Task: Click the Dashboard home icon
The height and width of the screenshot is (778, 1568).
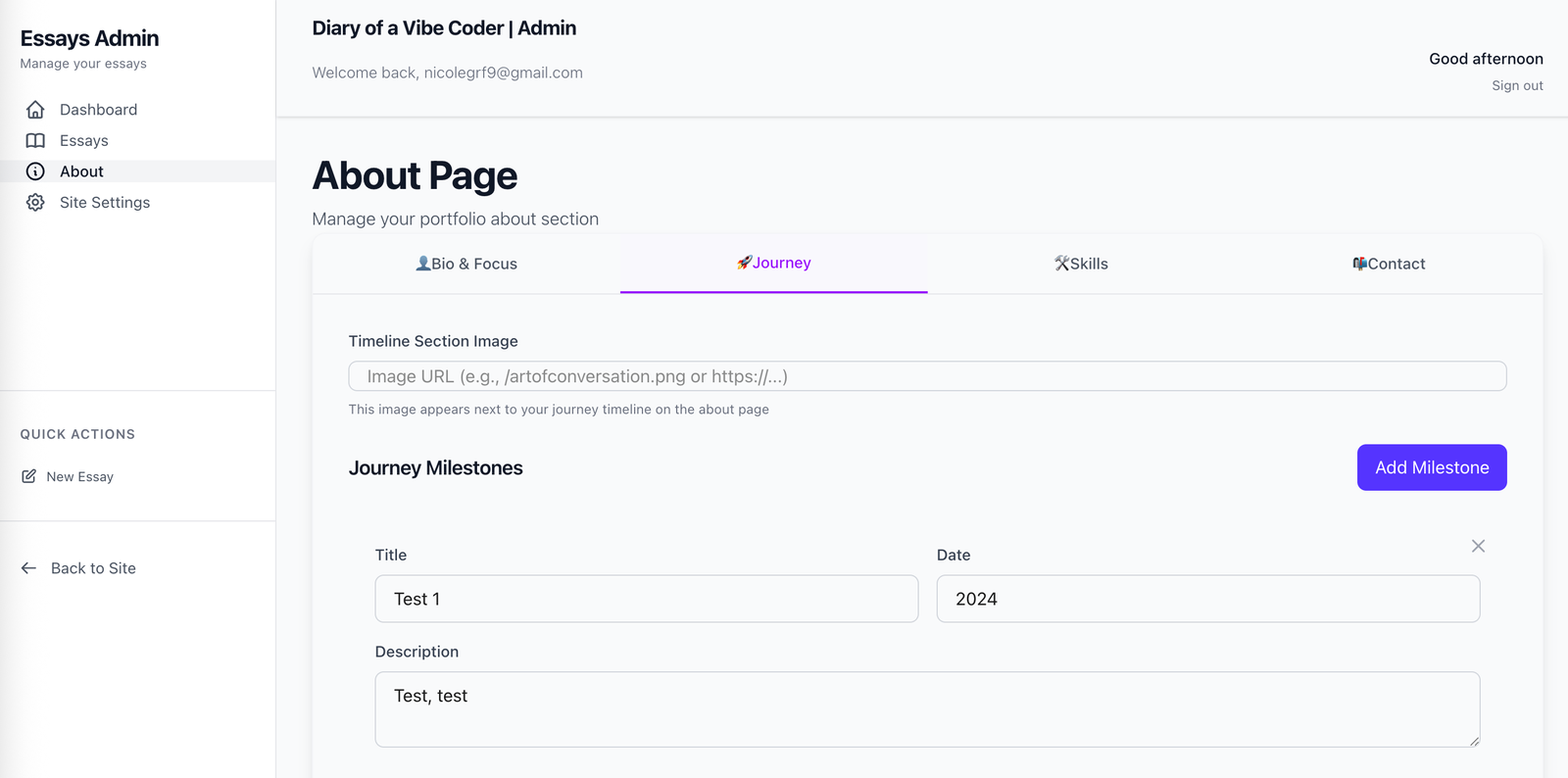Action: (35, 110)
